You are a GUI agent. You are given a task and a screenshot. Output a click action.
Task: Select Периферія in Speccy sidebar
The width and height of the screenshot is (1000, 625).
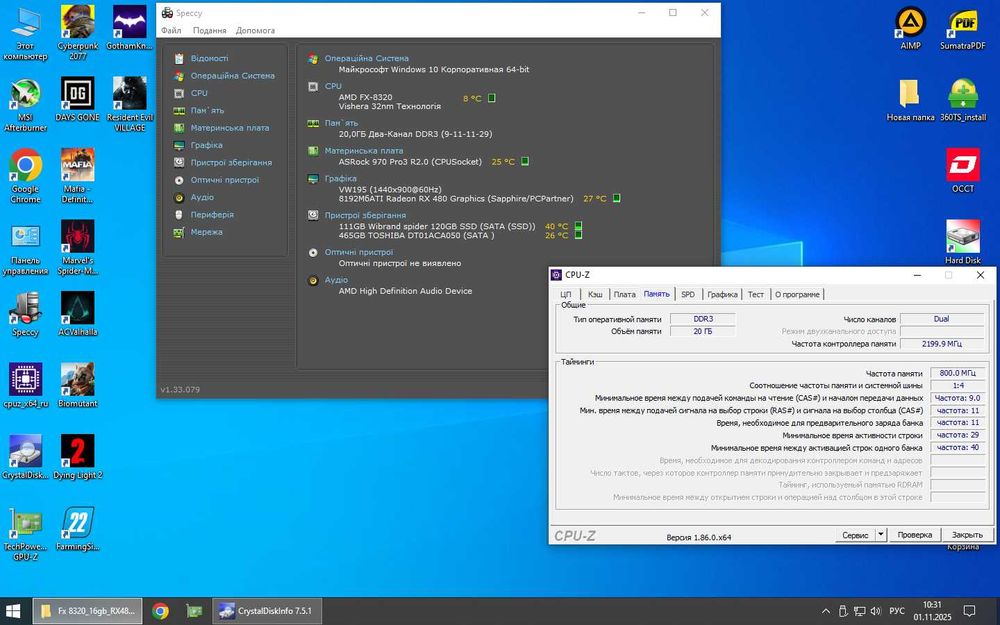click(212, 214)
